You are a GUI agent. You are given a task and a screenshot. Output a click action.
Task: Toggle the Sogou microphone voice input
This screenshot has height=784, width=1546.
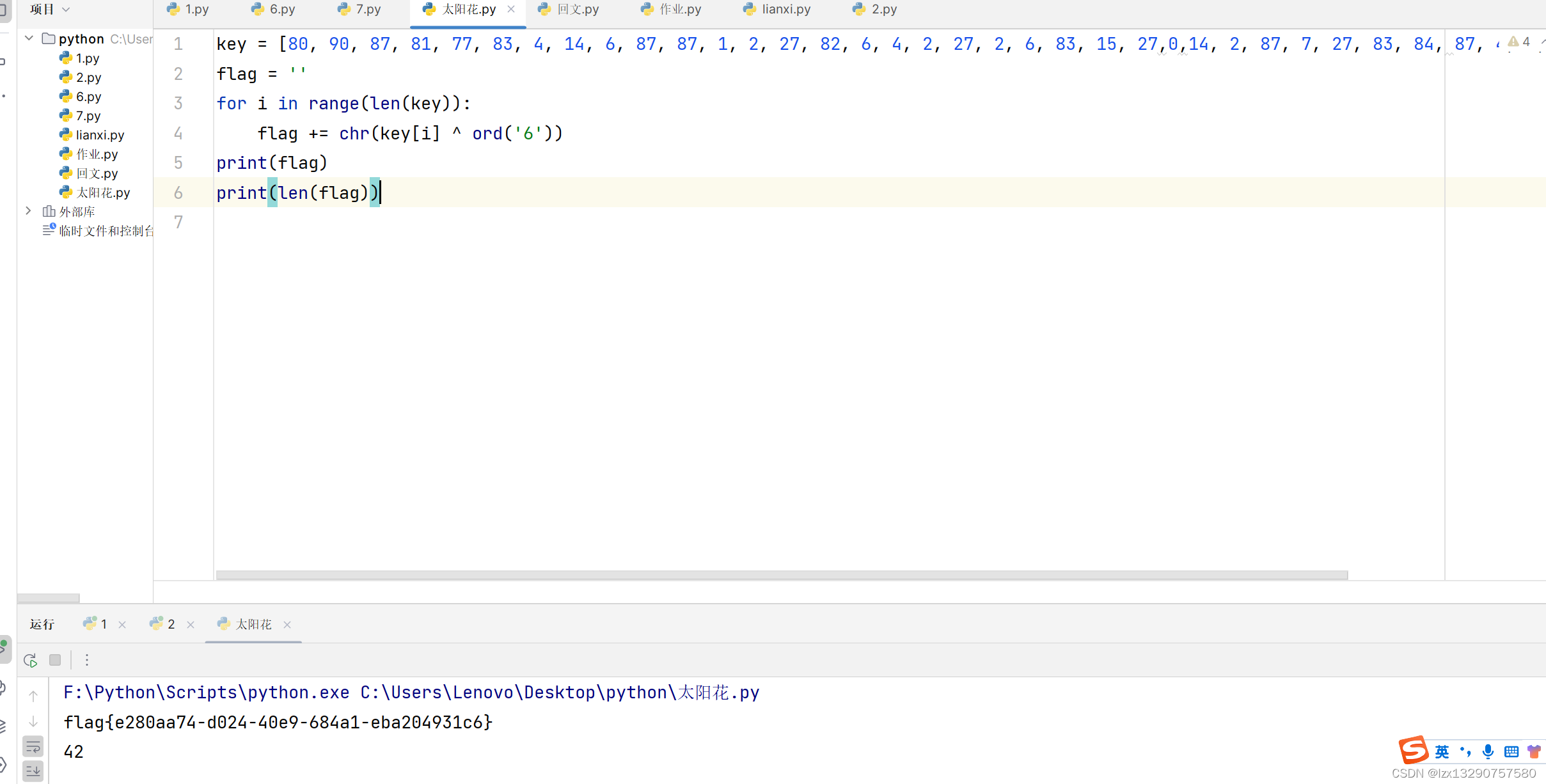click(1488, 751)
